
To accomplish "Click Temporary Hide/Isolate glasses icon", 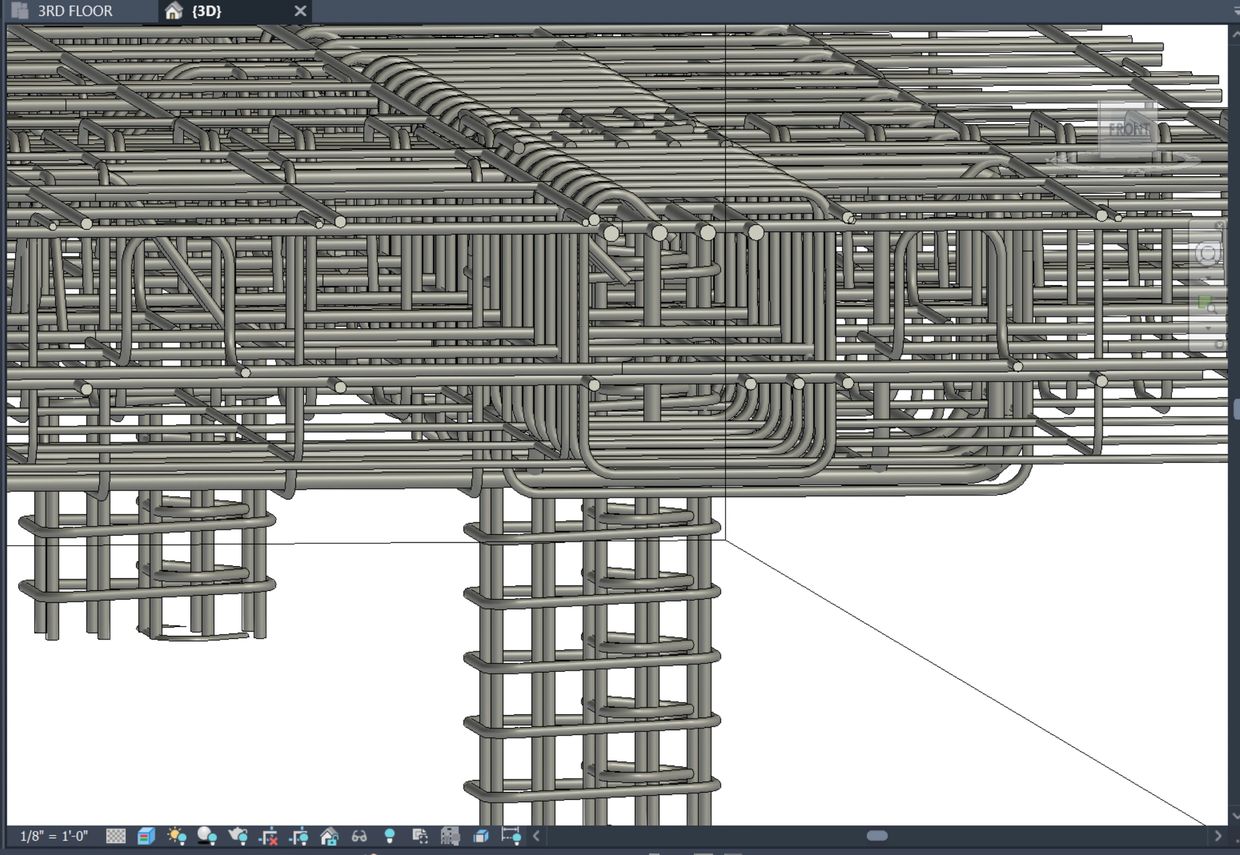I will (x=359, y=836).
